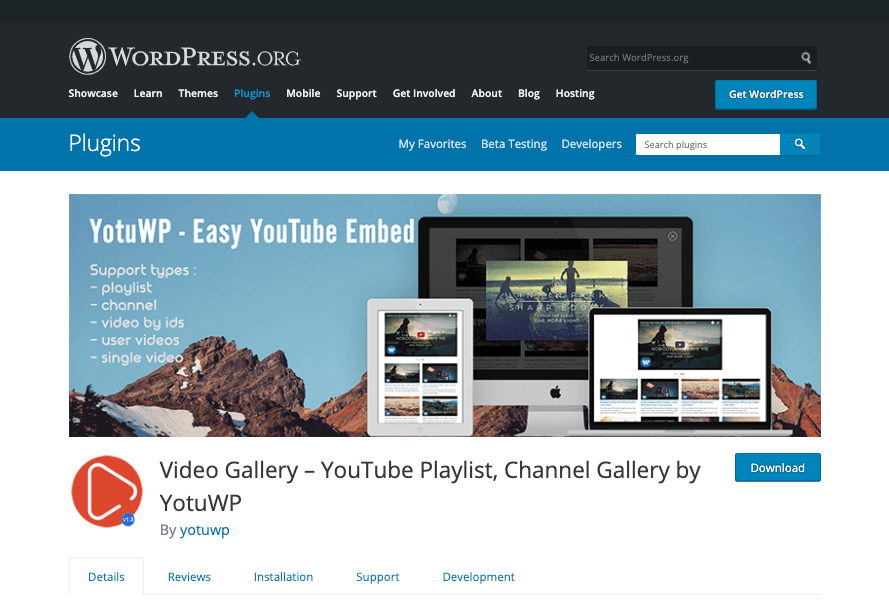Click the Video Gallery plugin title
Image resolution: width=889 pixels, height=615 pixels.
[430, 486]
